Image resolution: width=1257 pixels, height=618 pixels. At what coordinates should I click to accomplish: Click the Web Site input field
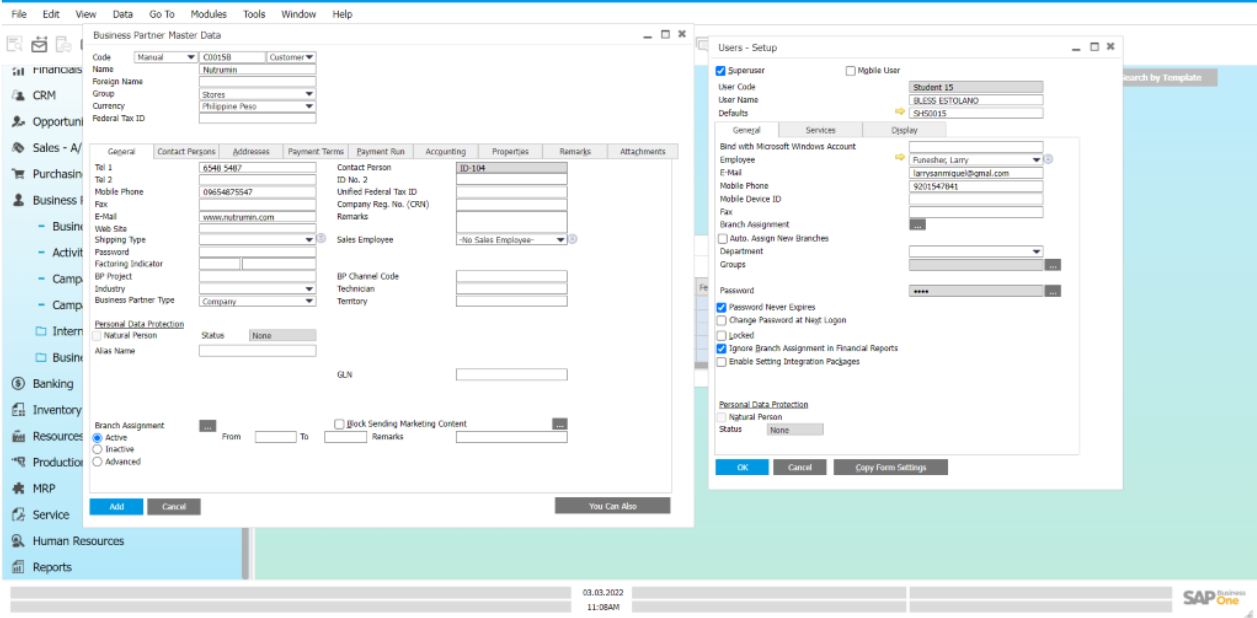[257, 229]
